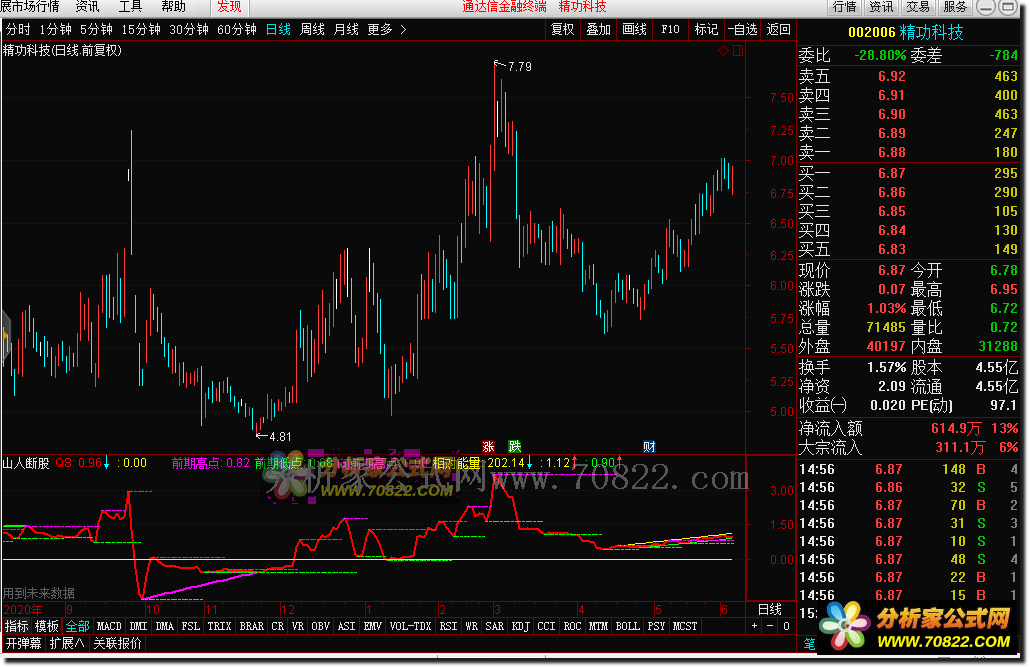Select the BRAR indicator
This screenshot has width=1030, height=667.
252,626
